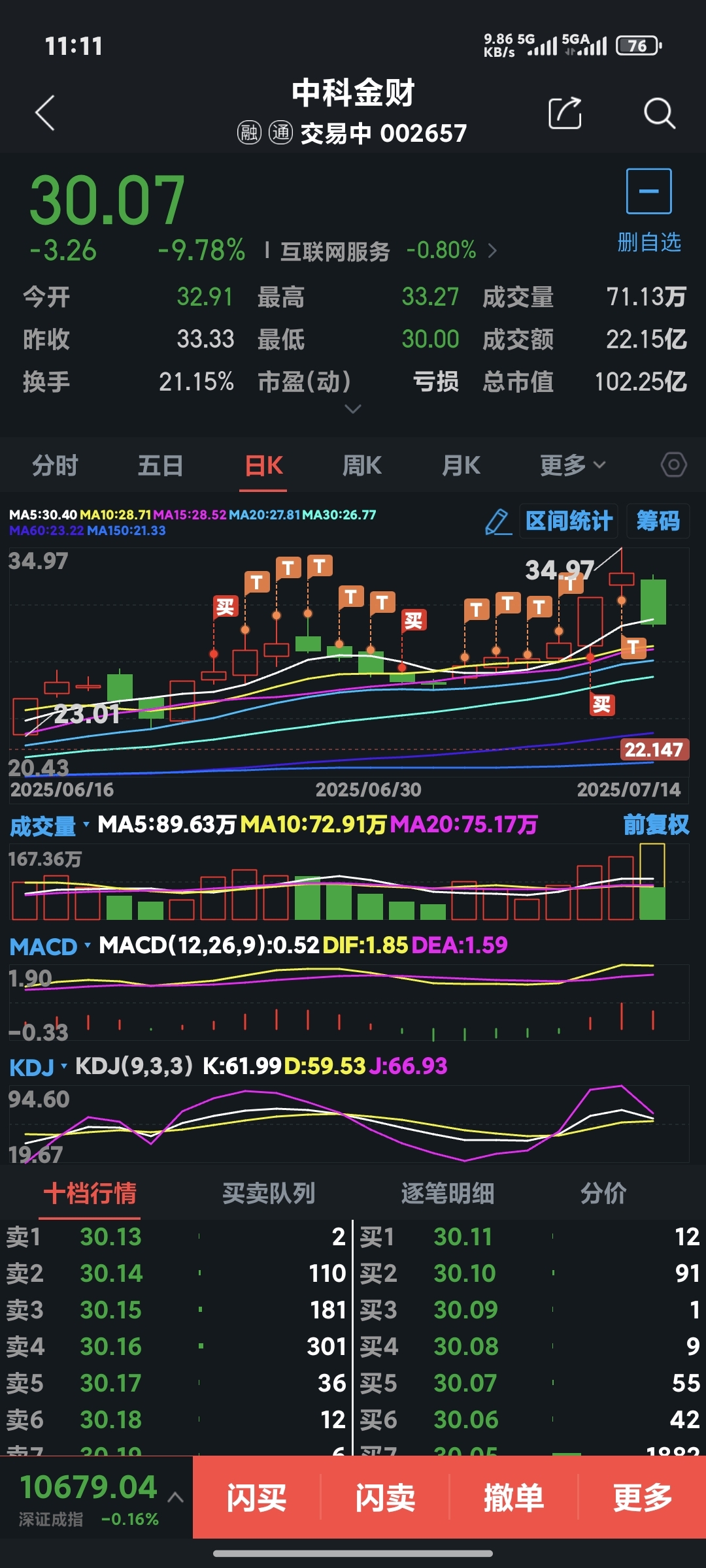Tap the 筹码 button
This screenshot has height=1568, width=706.
click(658, 521)
